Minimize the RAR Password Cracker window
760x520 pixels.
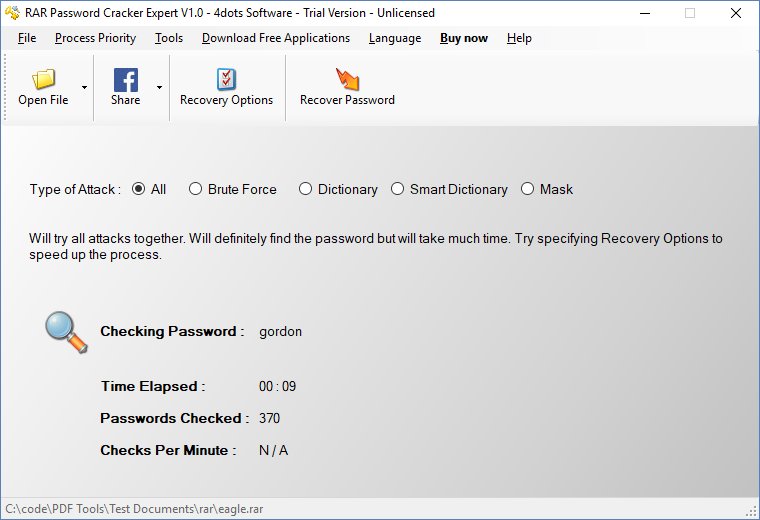point(645,13)
